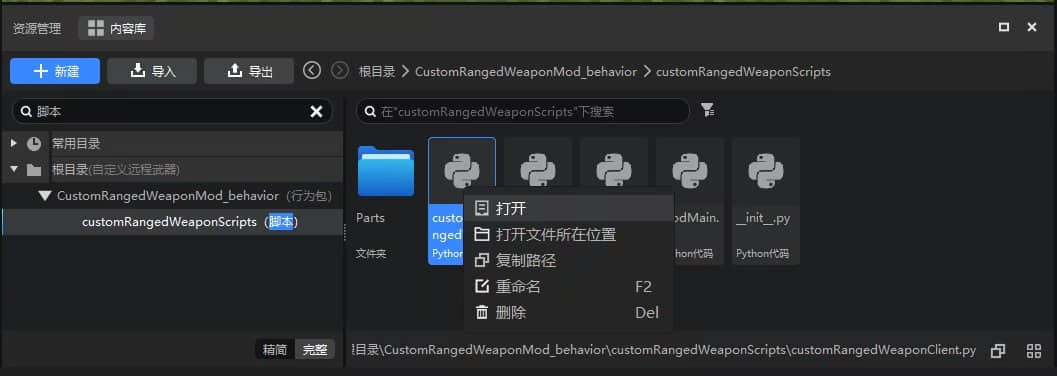
Task: Click customRangedWeaponScripts in the breadcrumb
Action: (743, 71)
